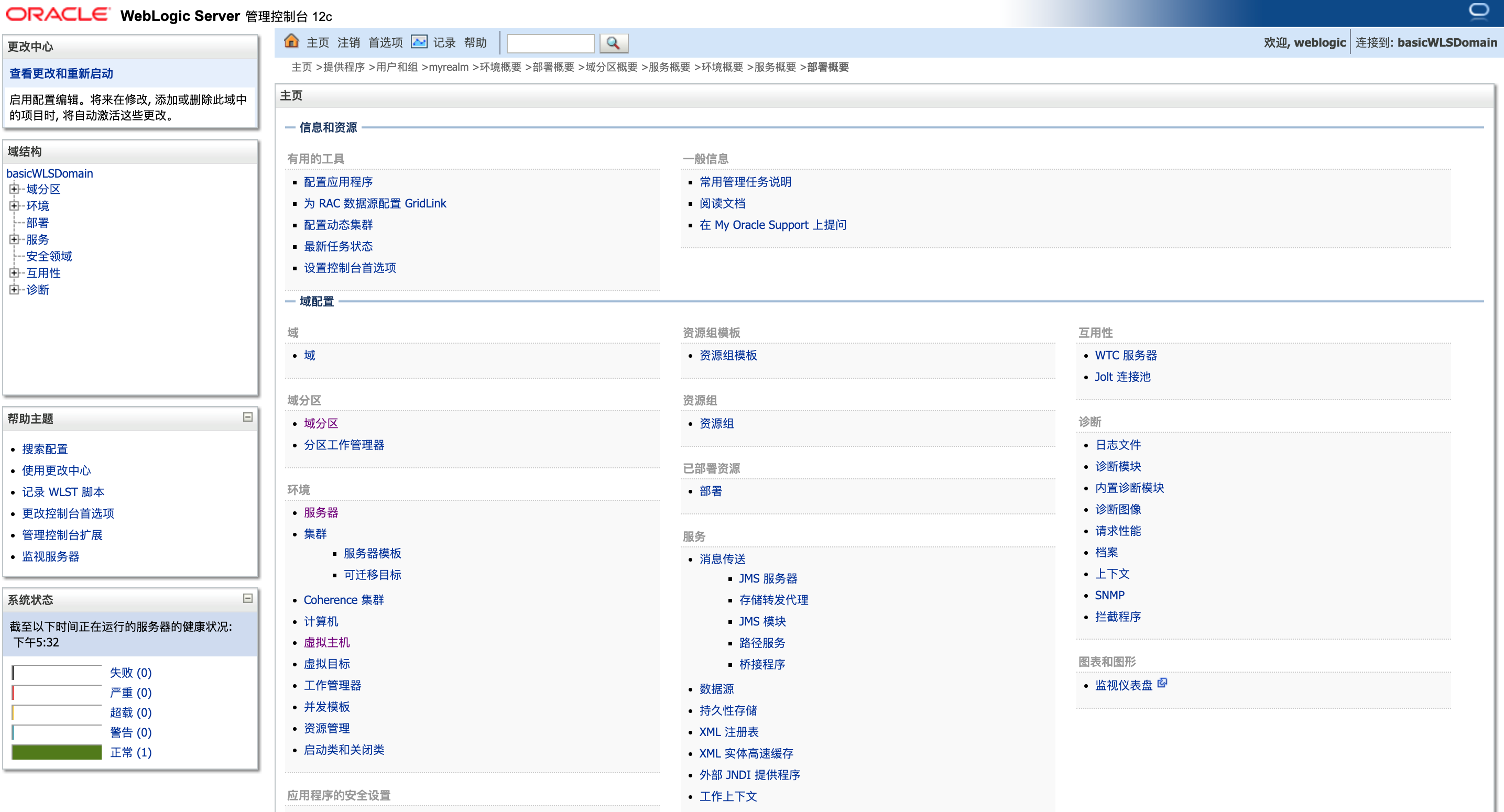Click 域分区概要 in the breadcrumb trail
Screen dimensions: 1504x812
coord(611,67)
